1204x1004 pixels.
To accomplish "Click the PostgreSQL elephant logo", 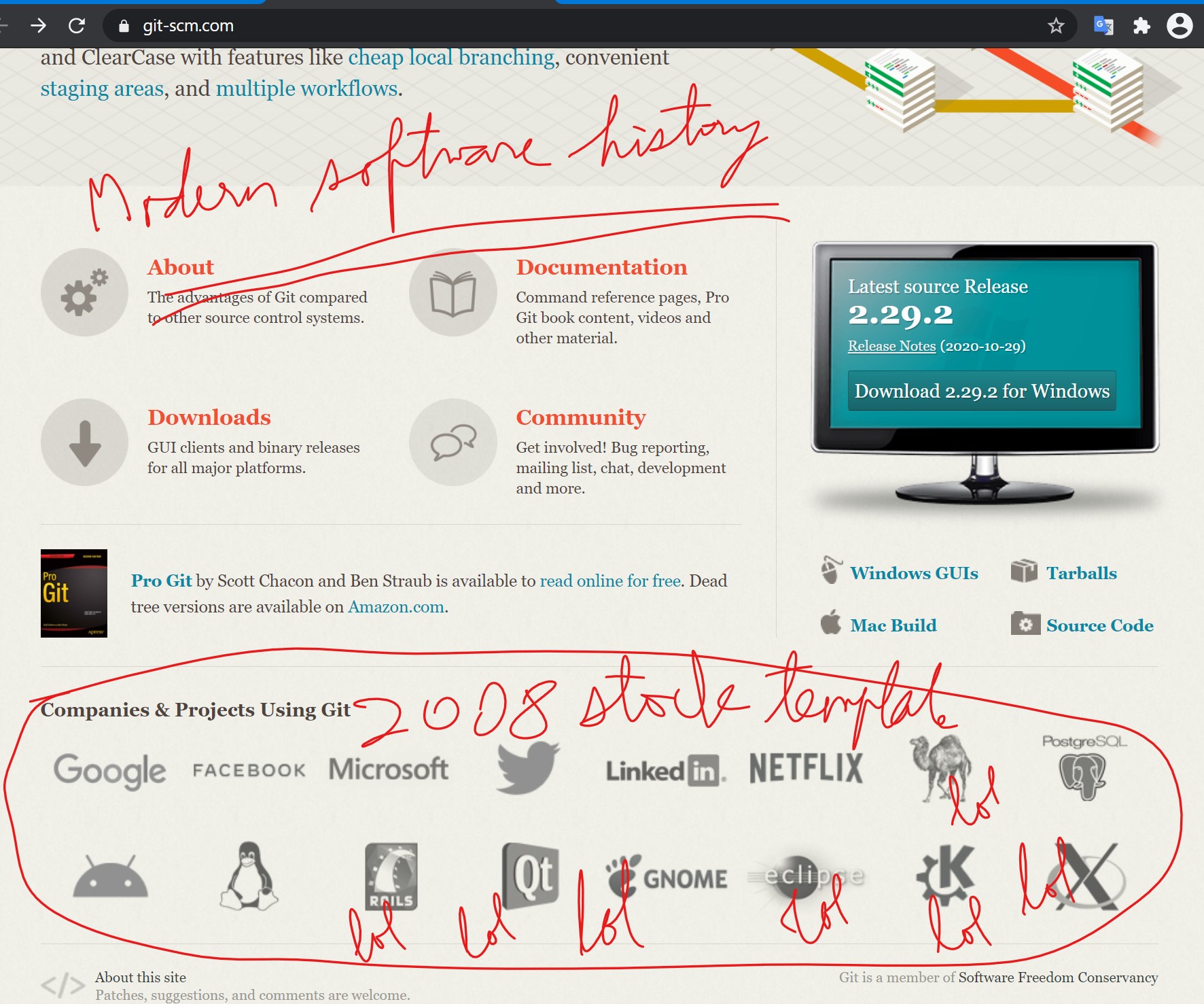I will pyautogui.click(x=1084, y=768).
